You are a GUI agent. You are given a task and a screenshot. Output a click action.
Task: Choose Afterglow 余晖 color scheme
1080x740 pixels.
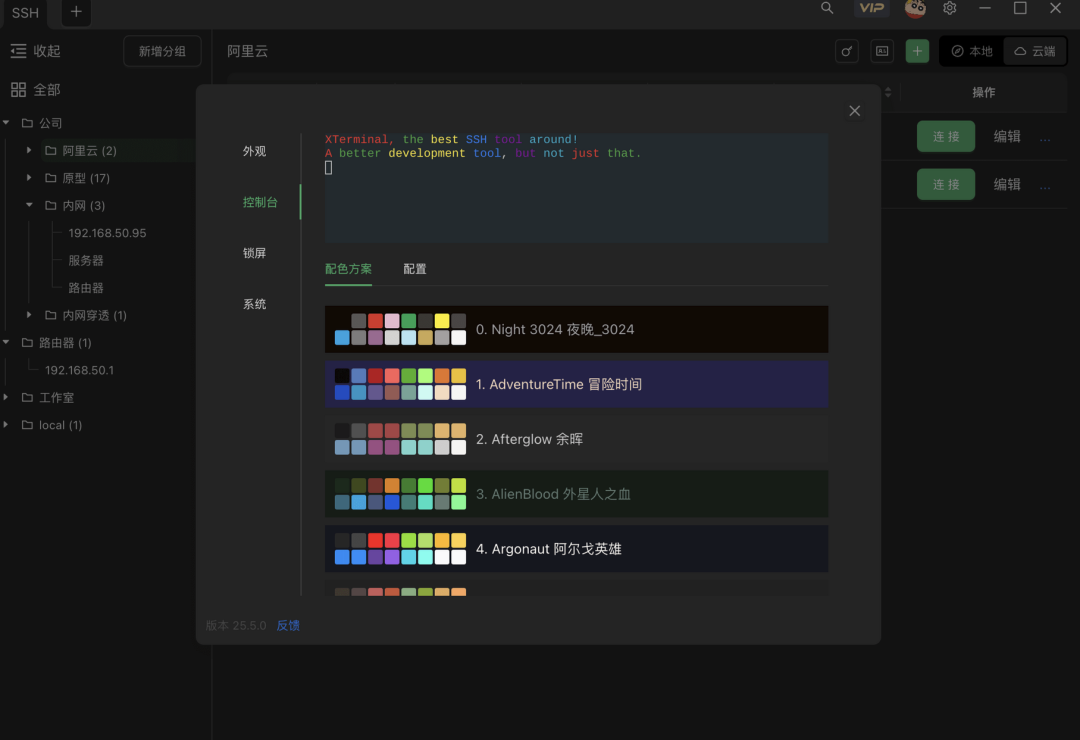tap(577, 439)
